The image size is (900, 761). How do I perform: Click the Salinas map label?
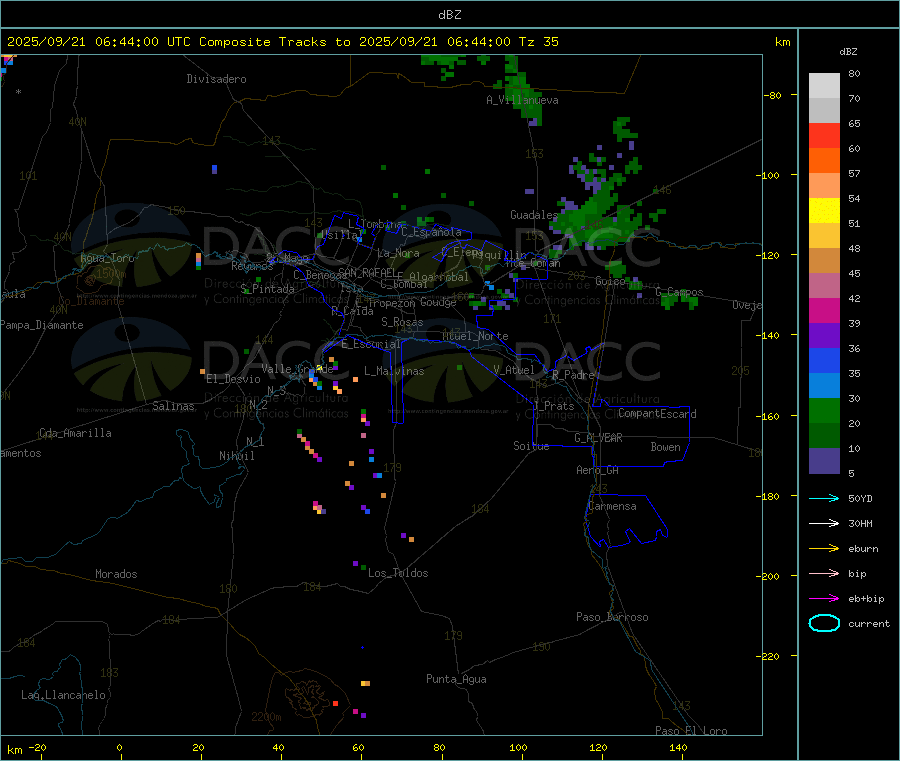point(173,406)
